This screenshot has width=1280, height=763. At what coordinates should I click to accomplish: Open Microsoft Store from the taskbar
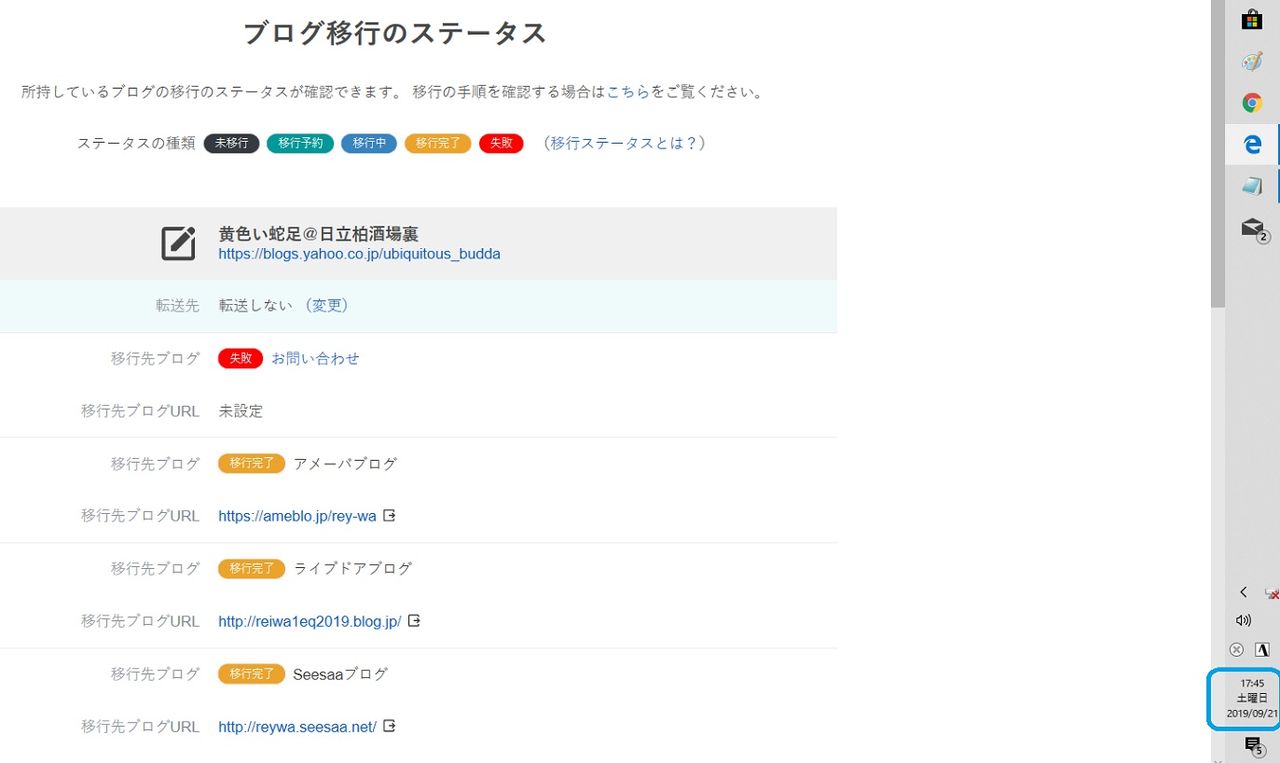pos(1251,20)
